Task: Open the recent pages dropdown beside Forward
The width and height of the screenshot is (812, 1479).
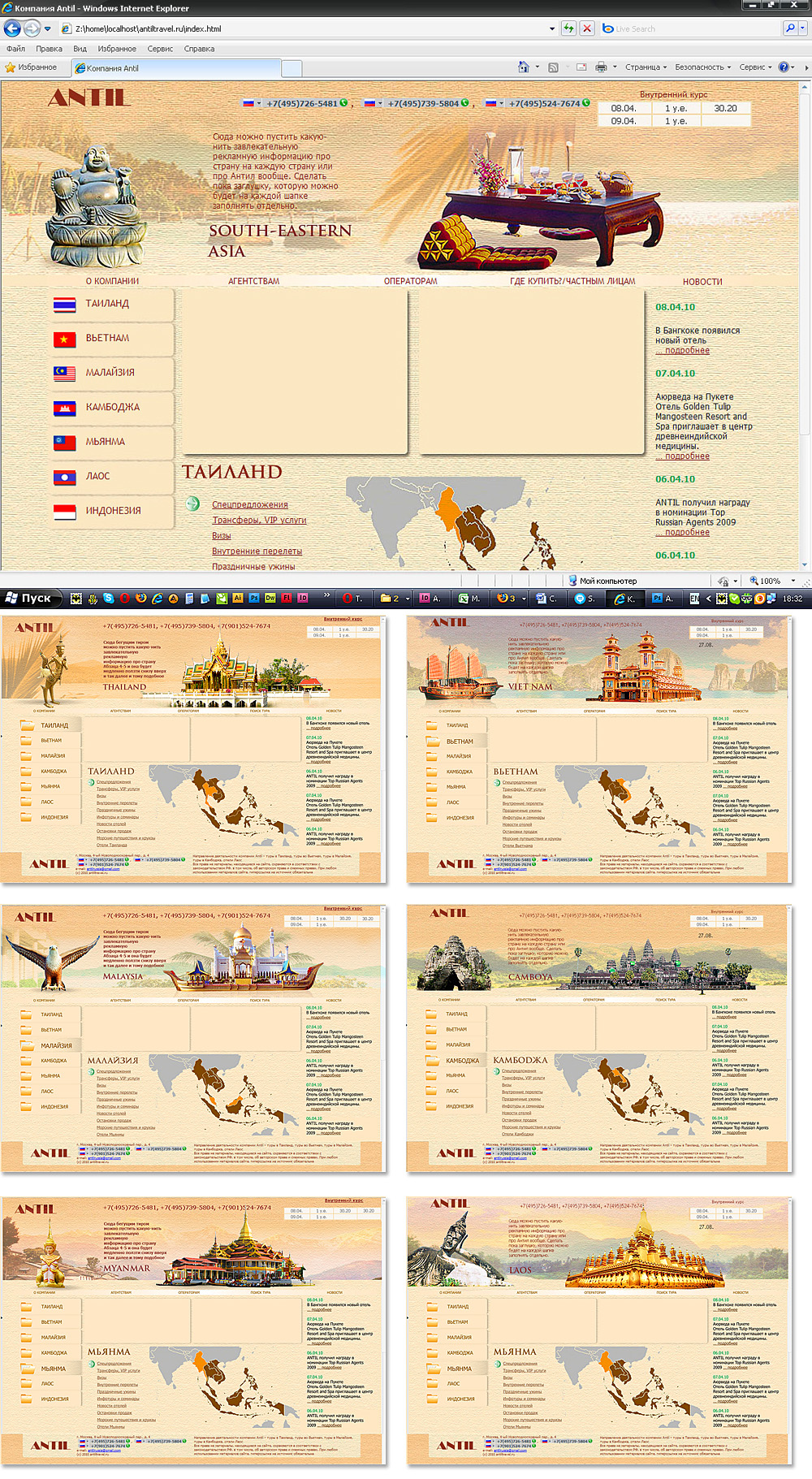Action: coord(47,28)
